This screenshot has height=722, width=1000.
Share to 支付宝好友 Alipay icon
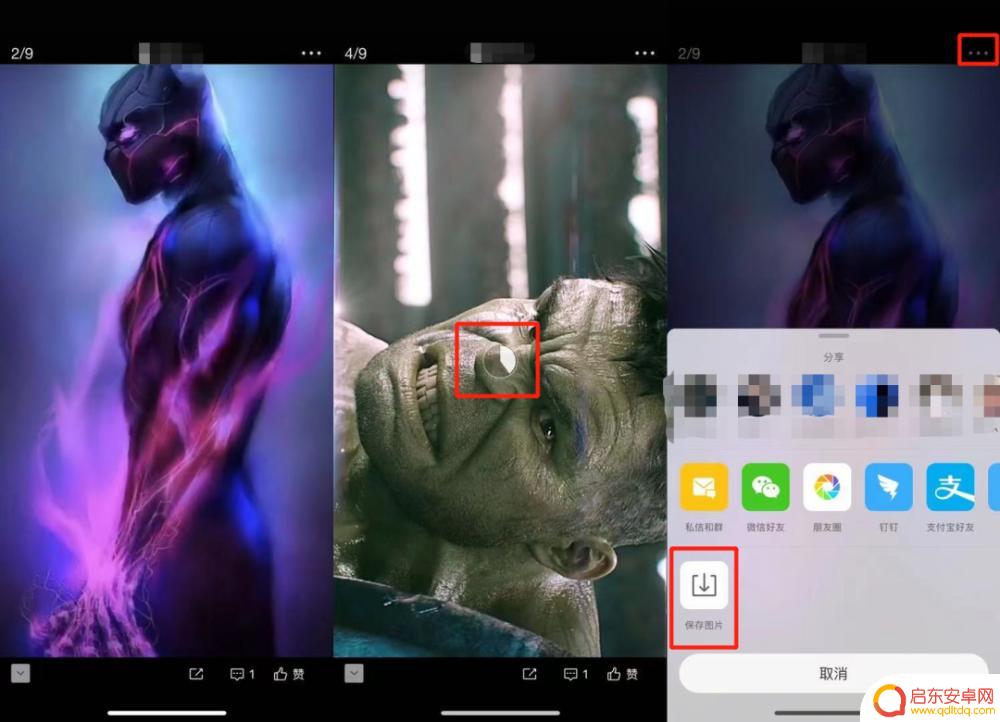point(950,487)
